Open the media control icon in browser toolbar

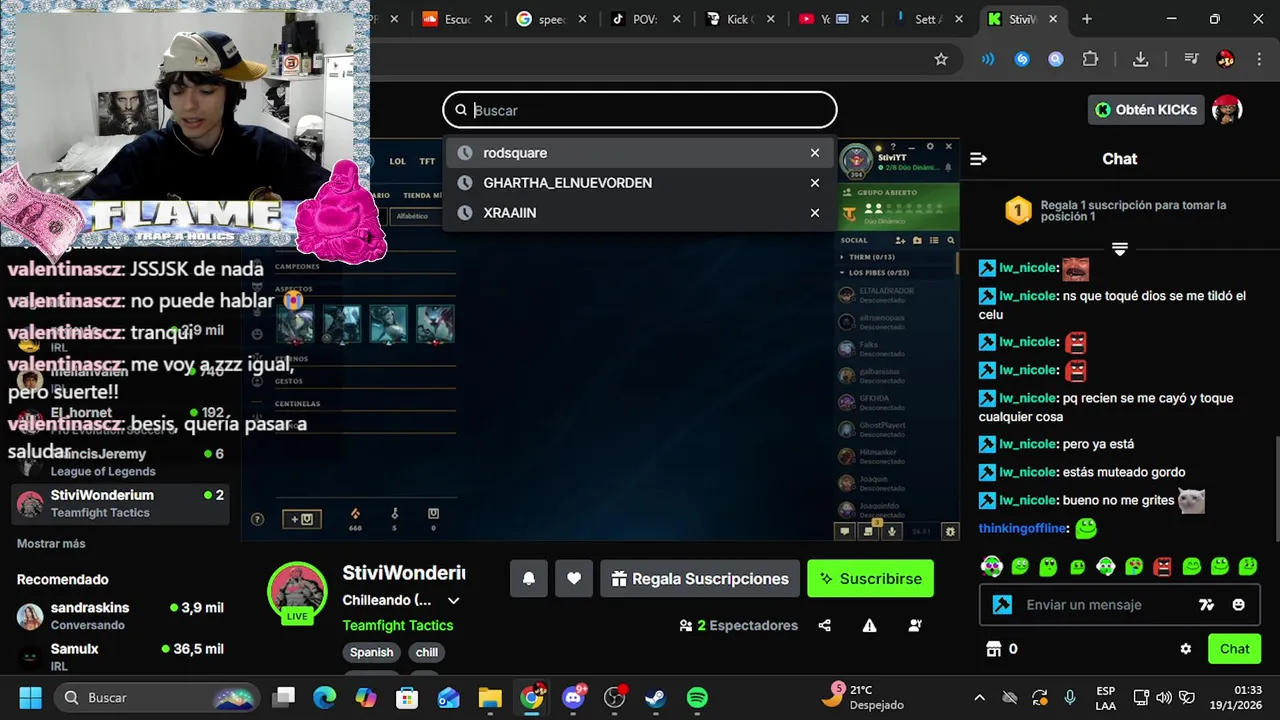1191,59
